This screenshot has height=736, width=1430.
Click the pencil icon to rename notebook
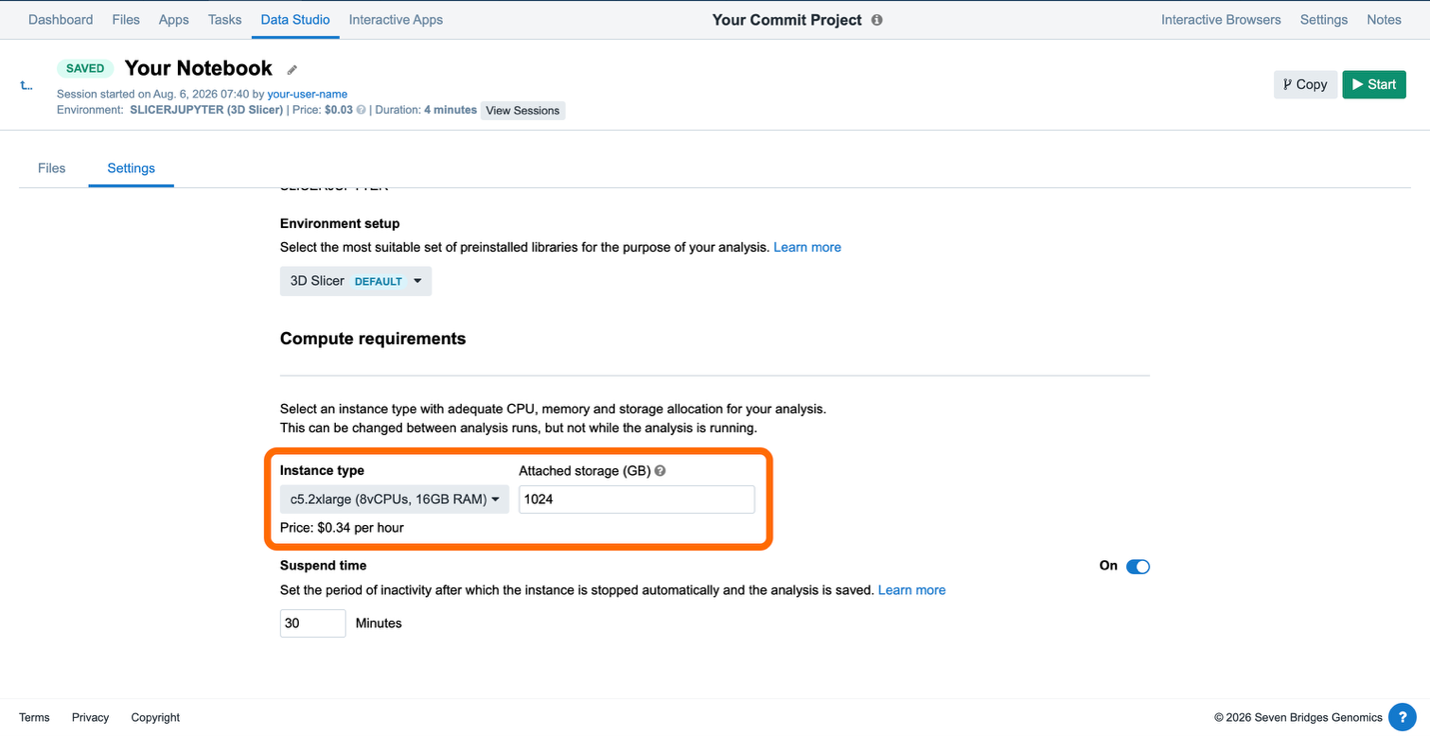coord(292,70)
